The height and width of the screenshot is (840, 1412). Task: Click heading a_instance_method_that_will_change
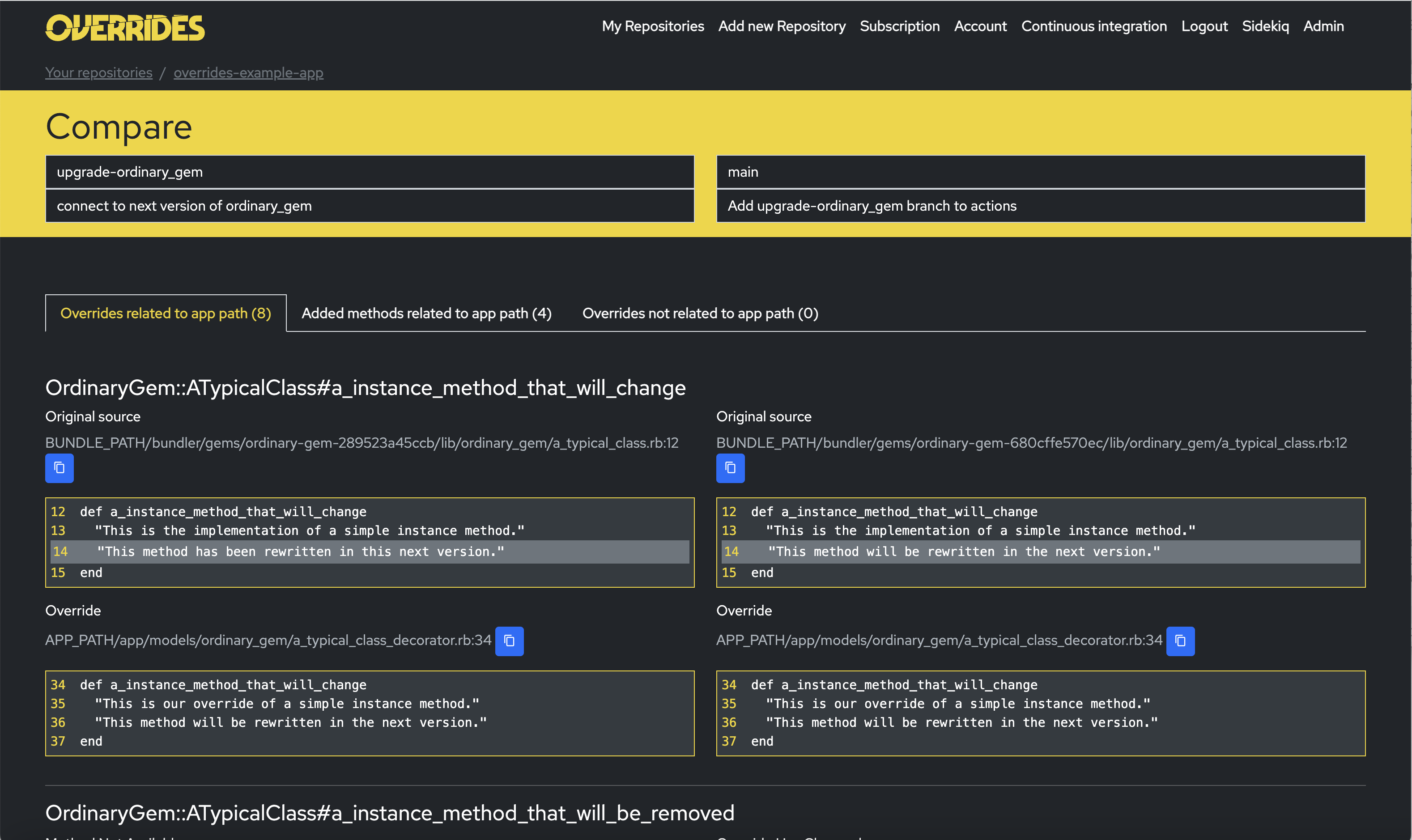(x=366, y=388)
